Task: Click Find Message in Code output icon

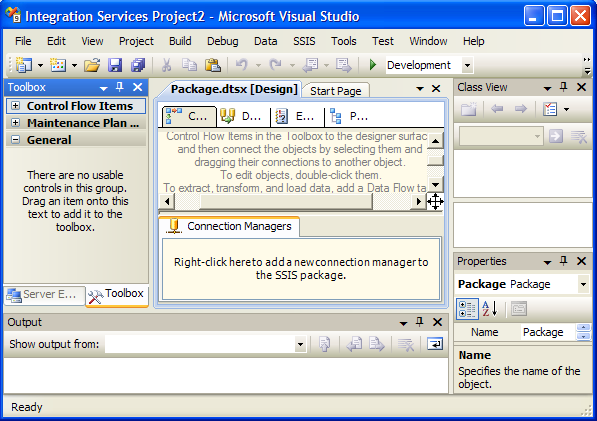Action: pyautogui.click(x=324, y=344)
